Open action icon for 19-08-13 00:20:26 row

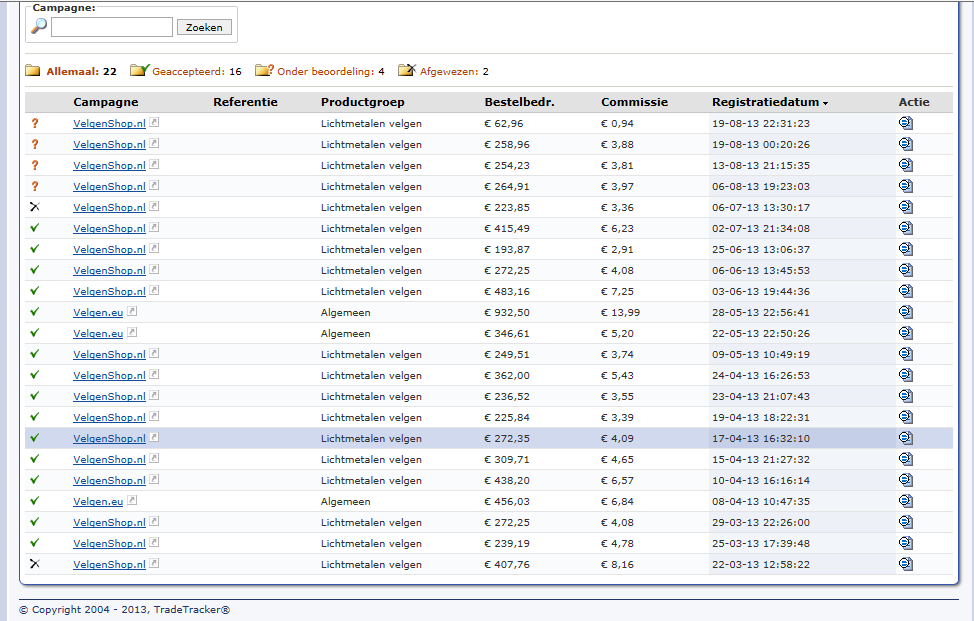pyautogui.click(x=906, y=144)
